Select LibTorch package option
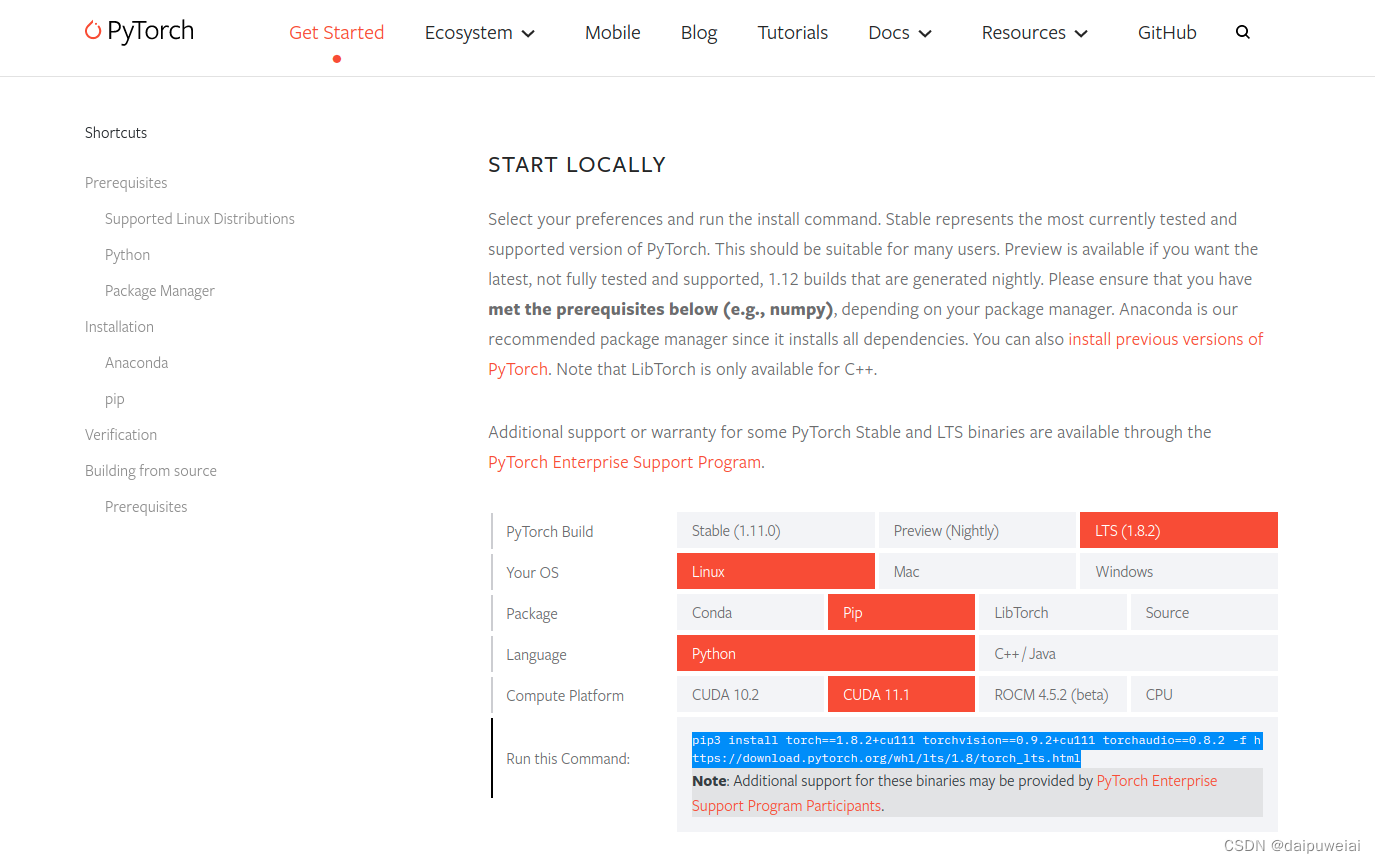1375x863 pixels. [x=1053, y=612]
